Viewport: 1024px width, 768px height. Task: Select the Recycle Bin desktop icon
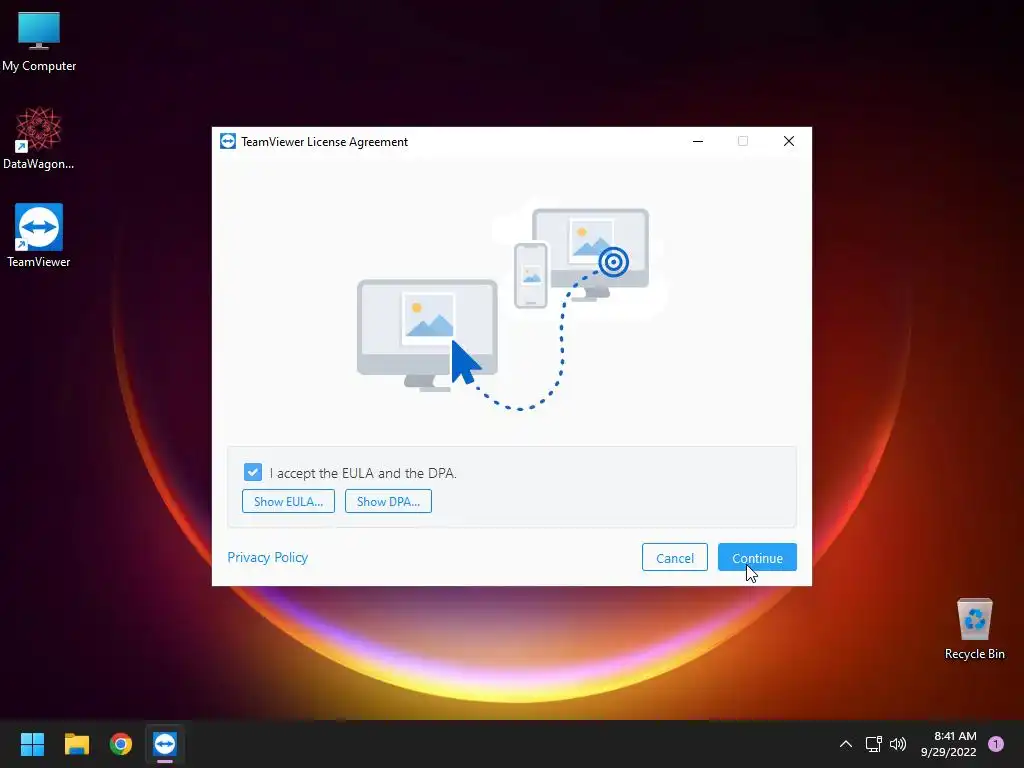(x=974, y=629)
